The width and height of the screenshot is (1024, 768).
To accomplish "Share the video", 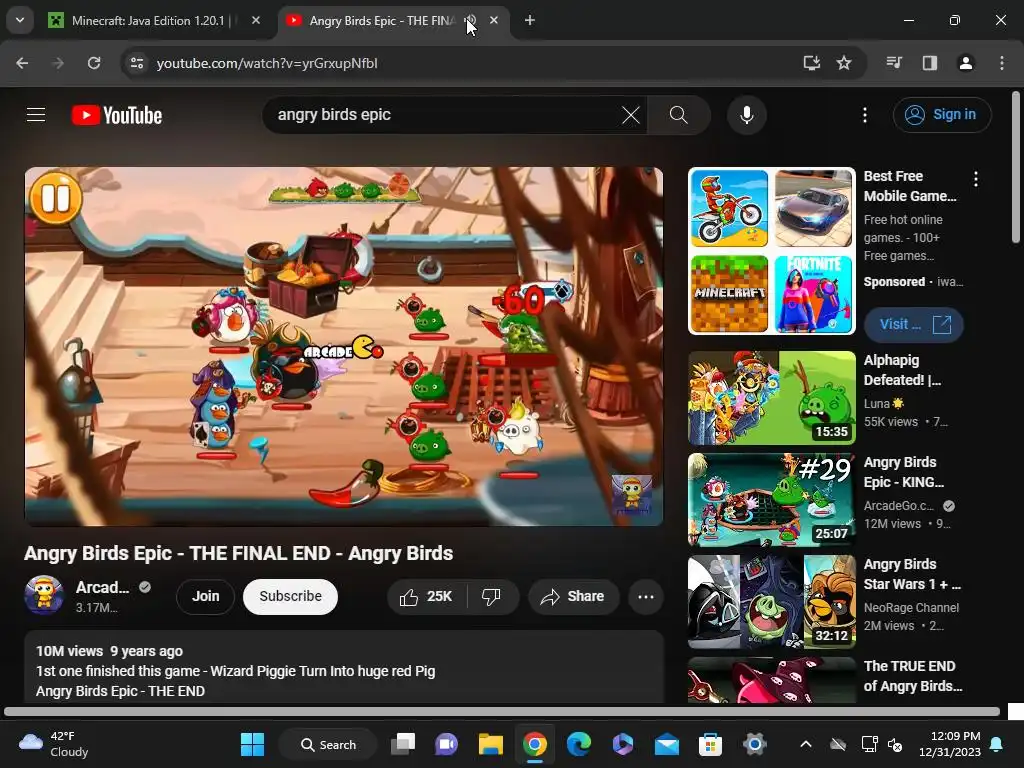I will 573,596.
